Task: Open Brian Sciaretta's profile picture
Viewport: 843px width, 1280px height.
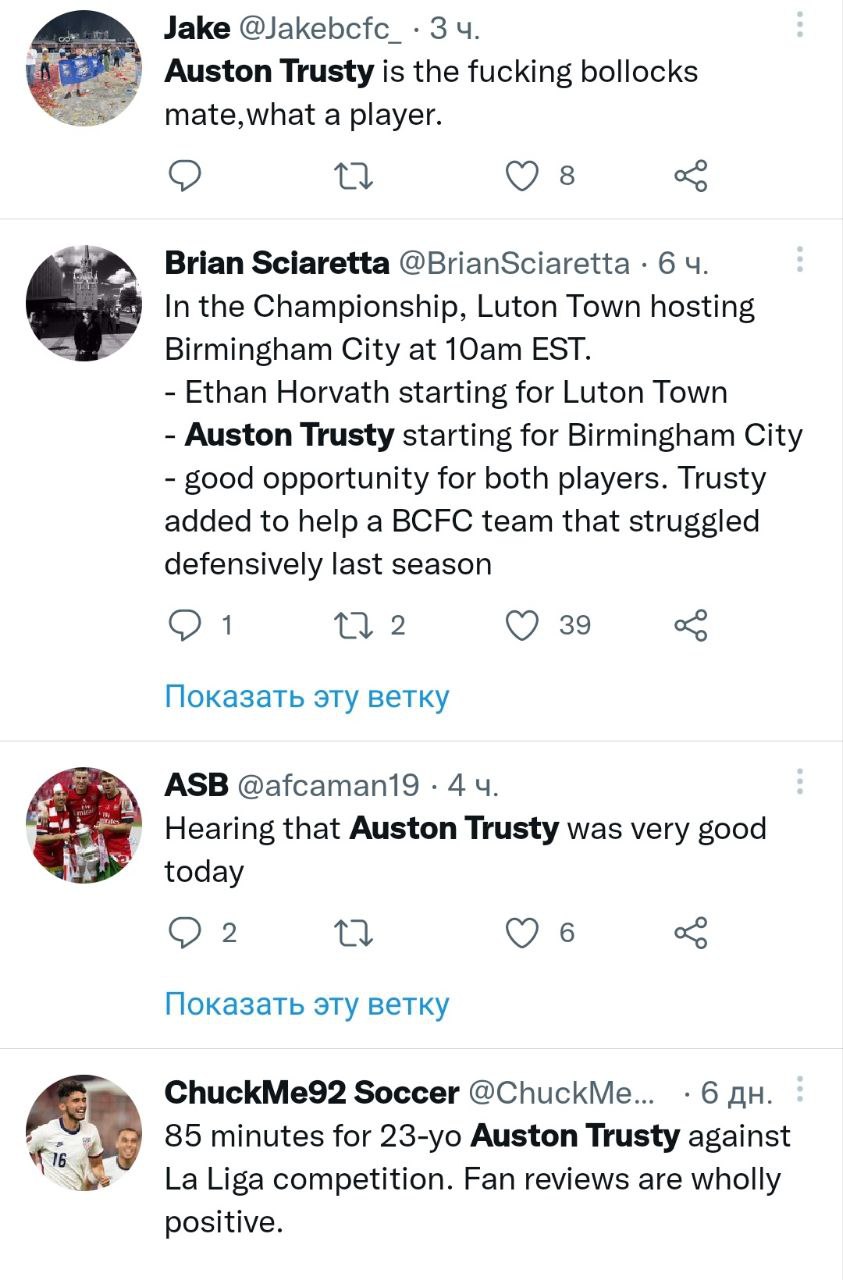Action: [x=83, y=303]
